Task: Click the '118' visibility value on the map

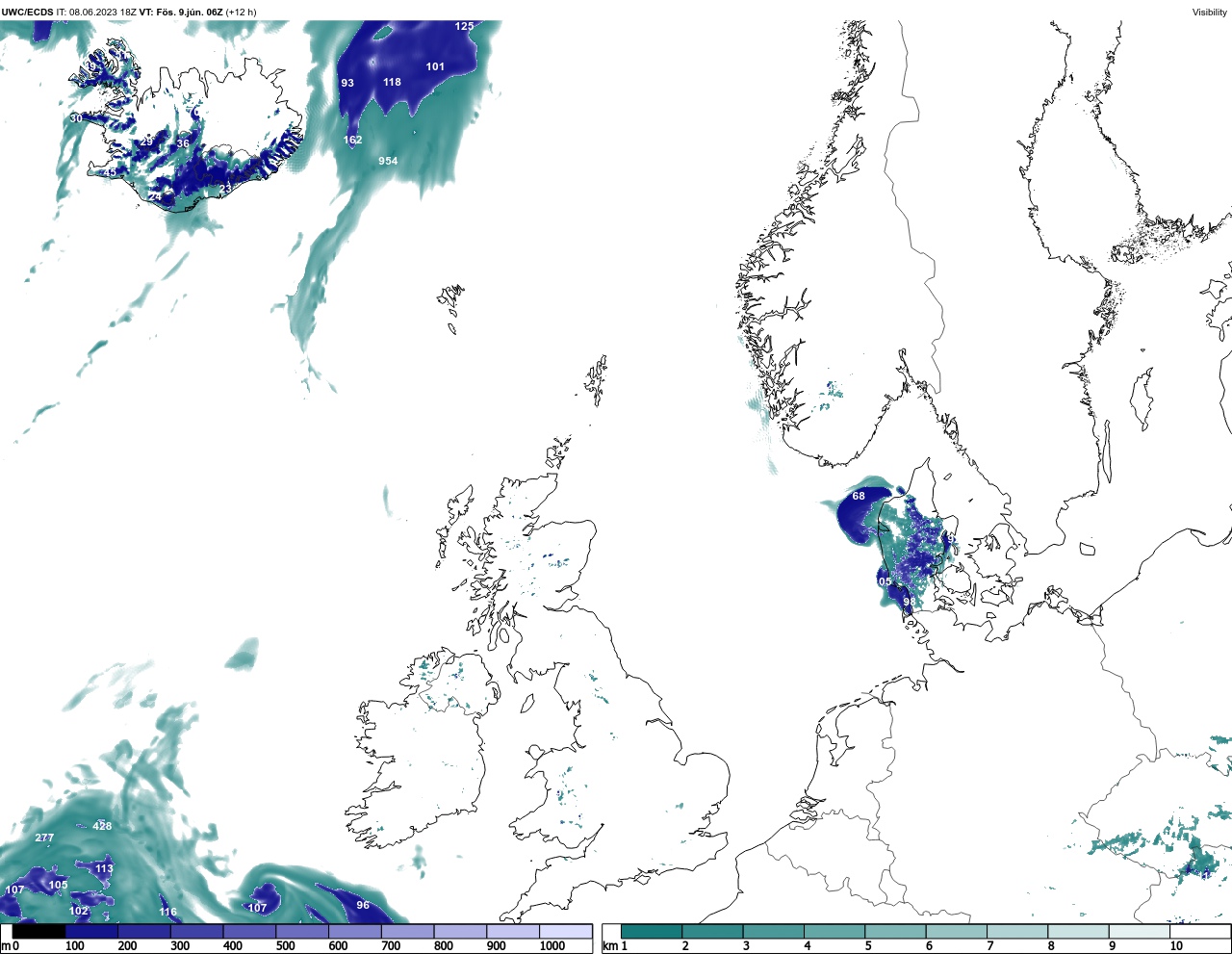Action: [x=392, y=82]
